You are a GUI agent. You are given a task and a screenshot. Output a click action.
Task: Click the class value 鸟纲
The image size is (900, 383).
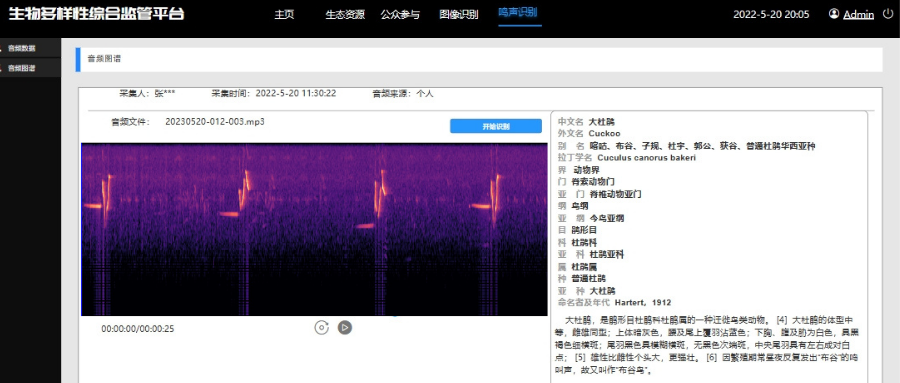coord(580,206)
